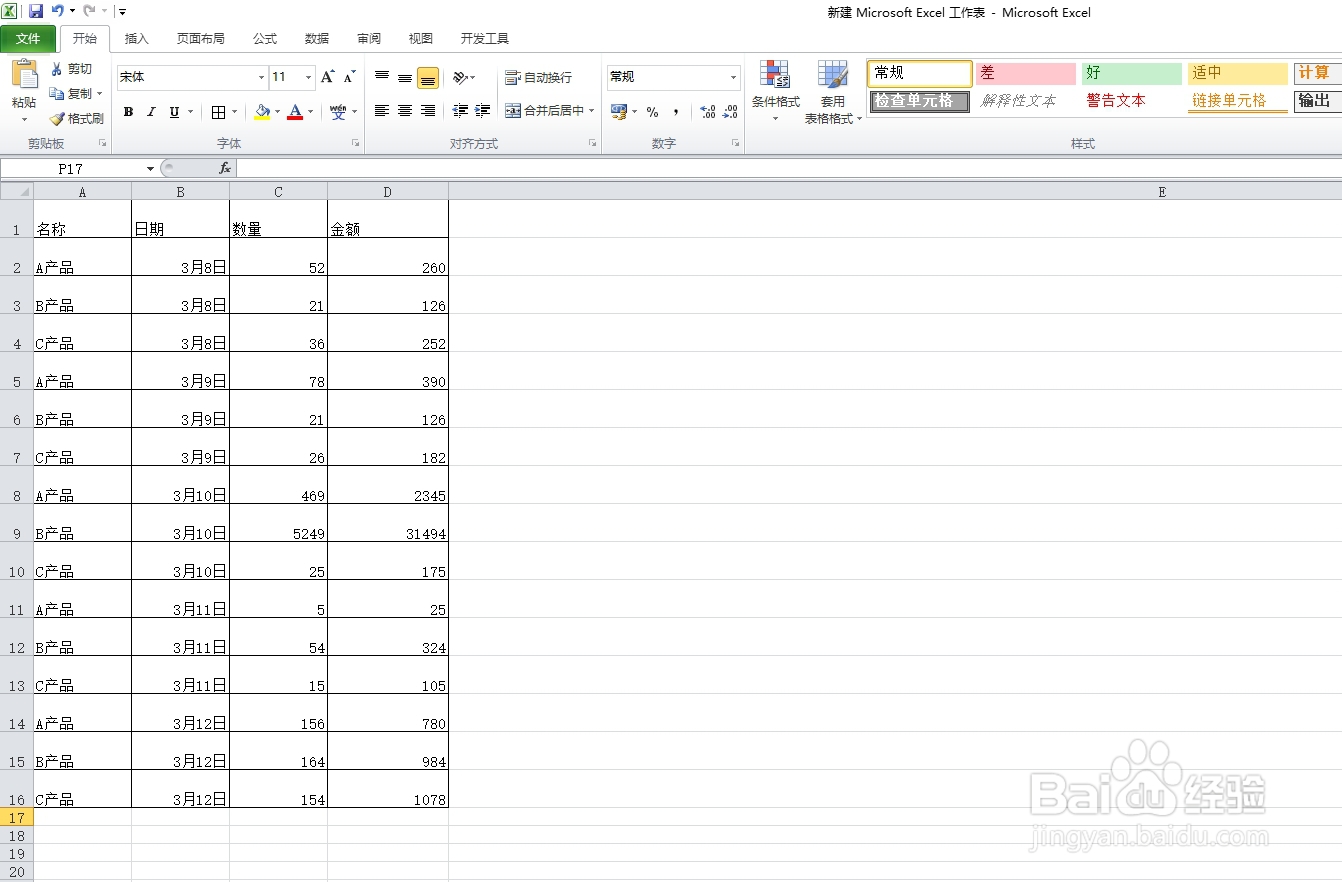
Task: Switch to the Page Layout (页面布局) tab
Action: pos(201,39)
